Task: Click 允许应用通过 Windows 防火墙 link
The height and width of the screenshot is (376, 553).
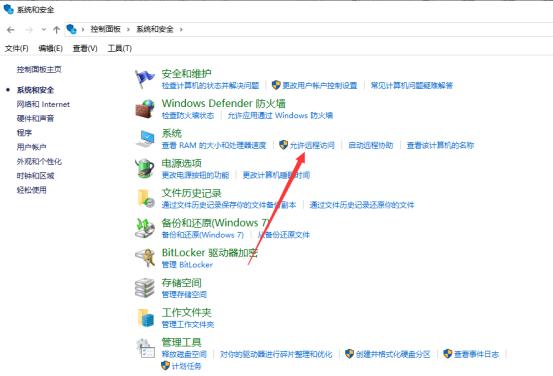Action: (x=280, y=115)
